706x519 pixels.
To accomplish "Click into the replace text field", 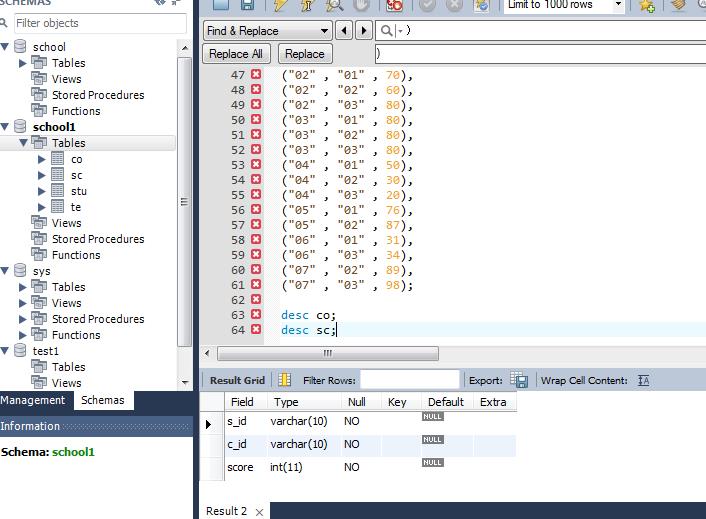I will 540,54.
